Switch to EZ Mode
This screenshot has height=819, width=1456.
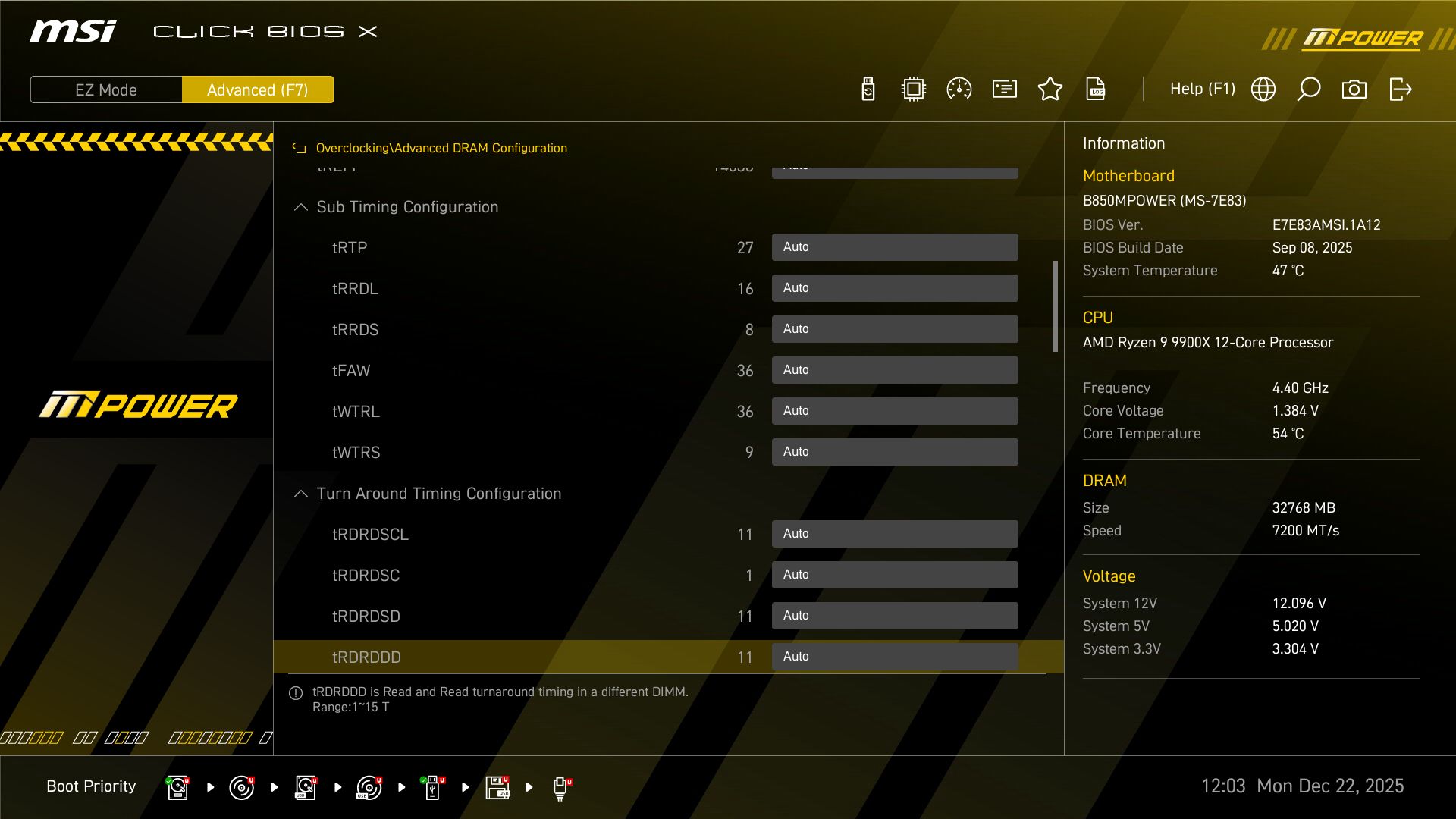click(105, 89)
